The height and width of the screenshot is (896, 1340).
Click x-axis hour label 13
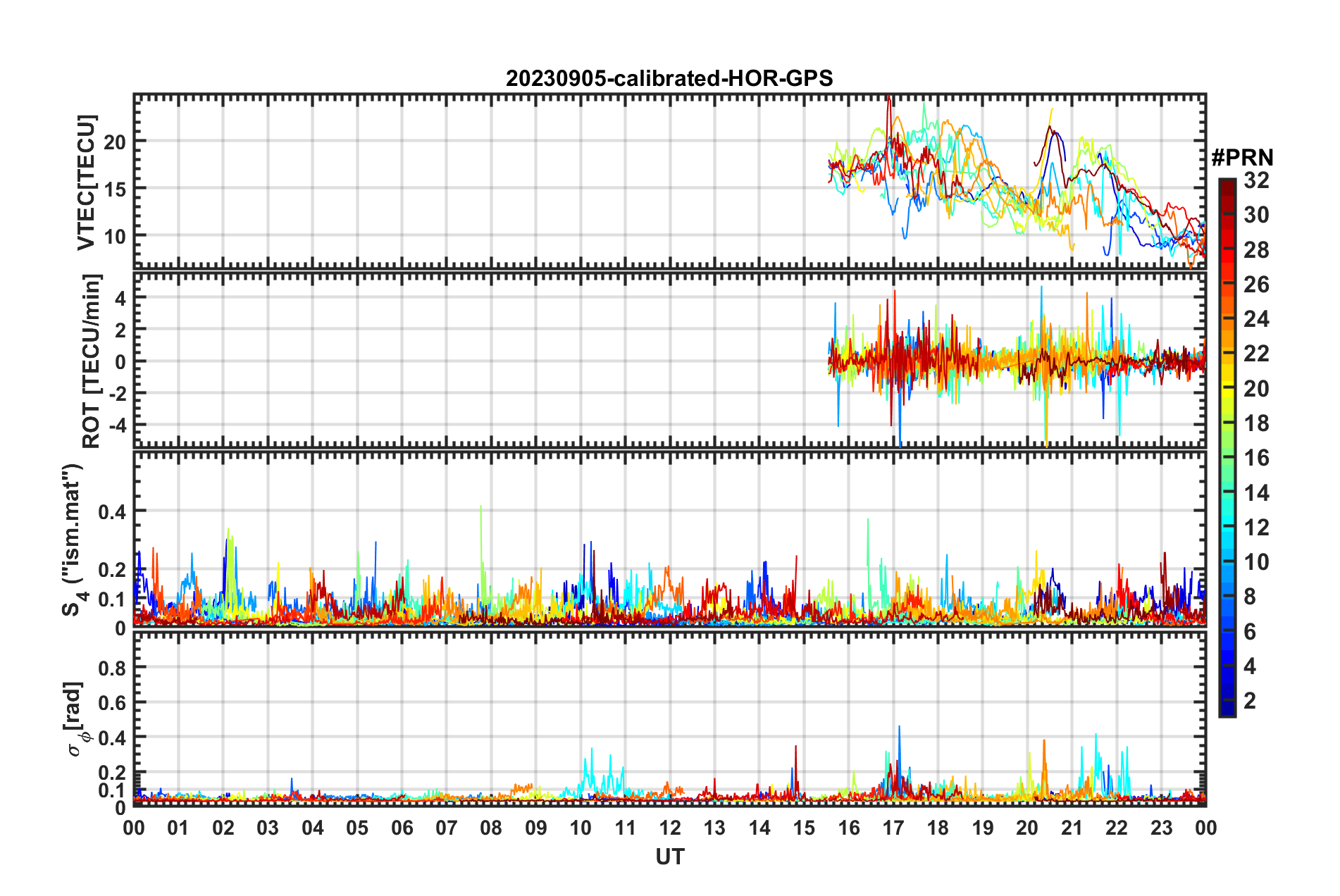pos(714,828)
